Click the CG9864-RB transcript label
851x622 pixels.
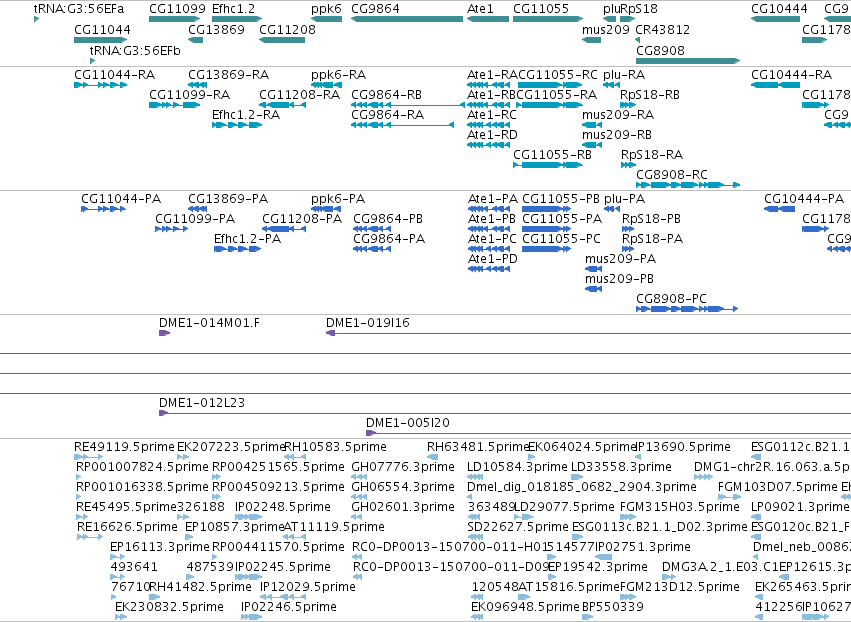coord(386,94)
